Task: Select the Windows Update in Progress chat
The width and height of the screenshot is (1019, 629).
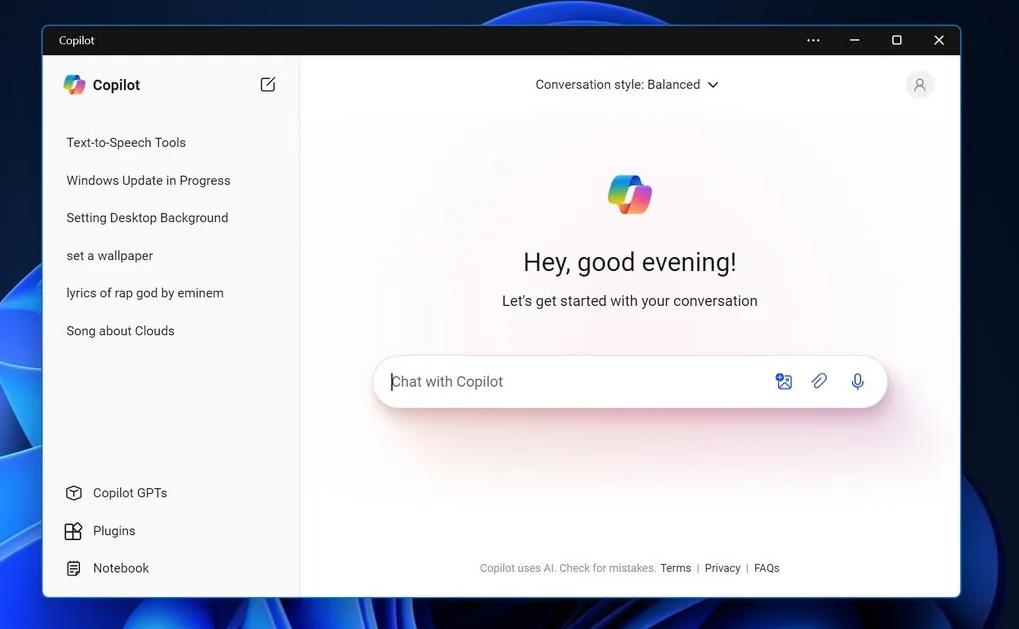Action: [148, 181]
